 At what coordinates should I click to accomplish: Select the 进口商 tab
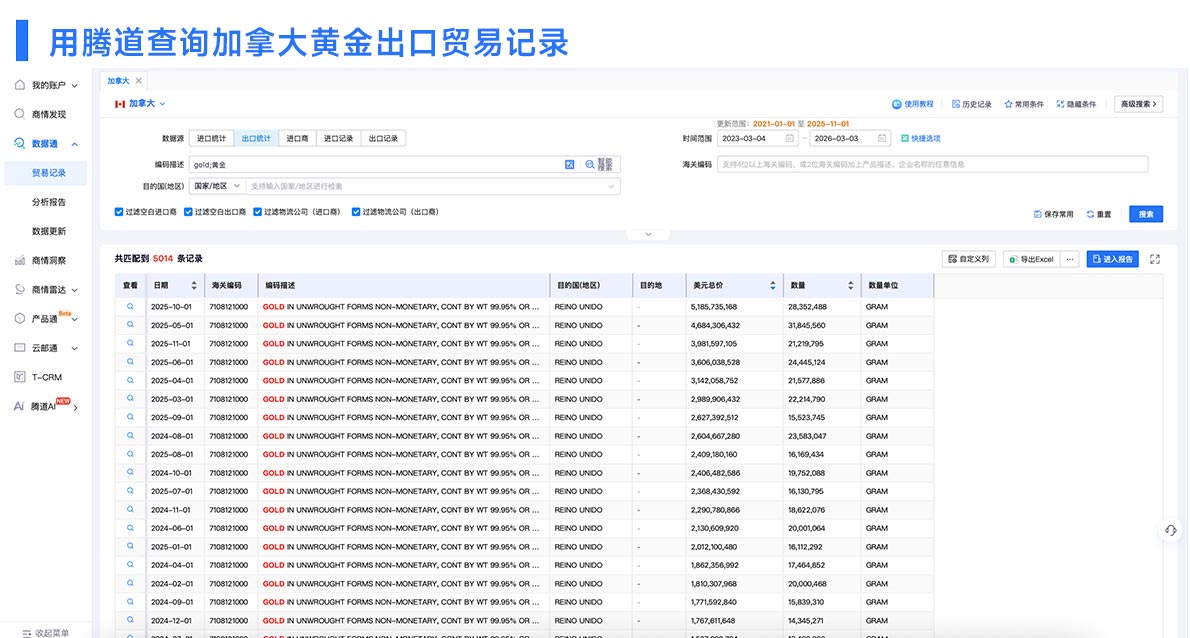(298, 139)
